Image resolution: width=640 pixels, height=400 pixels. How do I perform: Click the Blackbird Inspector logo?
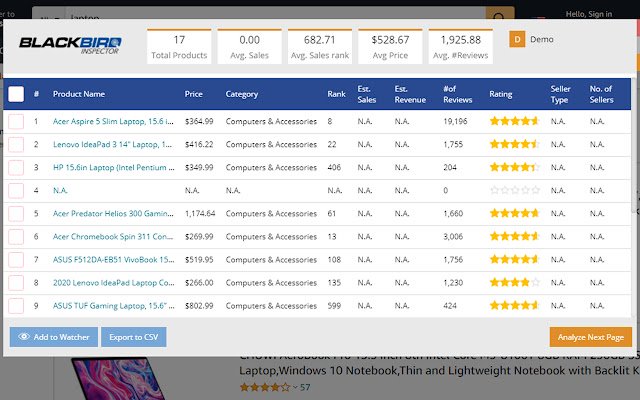70,45
